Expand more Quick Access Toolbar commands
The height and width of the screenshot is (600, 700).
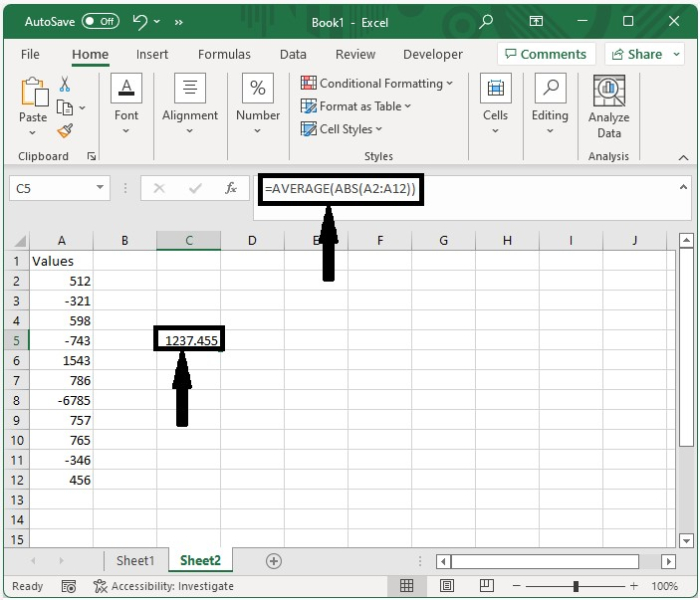[x=179, y=22]
